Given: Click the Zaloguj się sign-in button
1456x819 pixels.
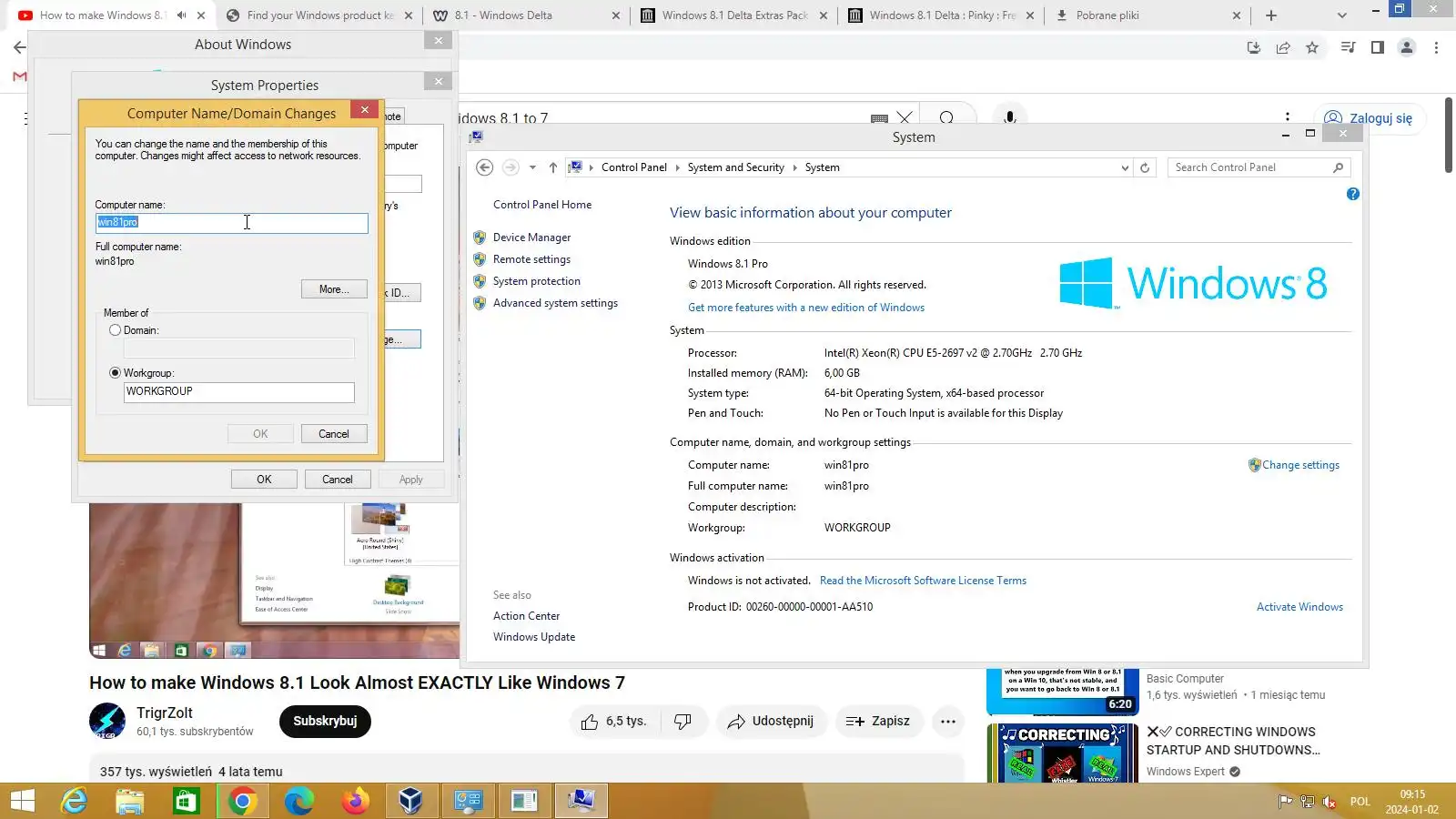Looking at the screenshot, I should coord(1369,118).
